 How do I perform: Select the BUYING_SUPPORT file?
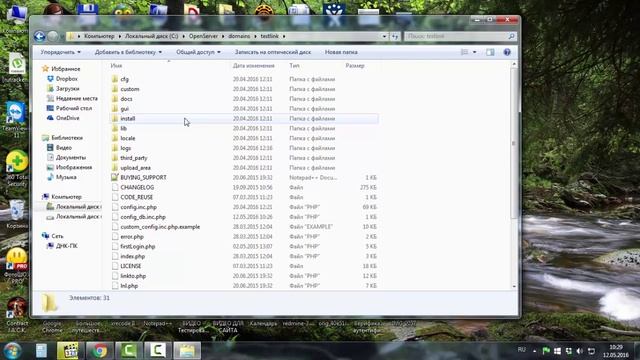tap(143, 178)
